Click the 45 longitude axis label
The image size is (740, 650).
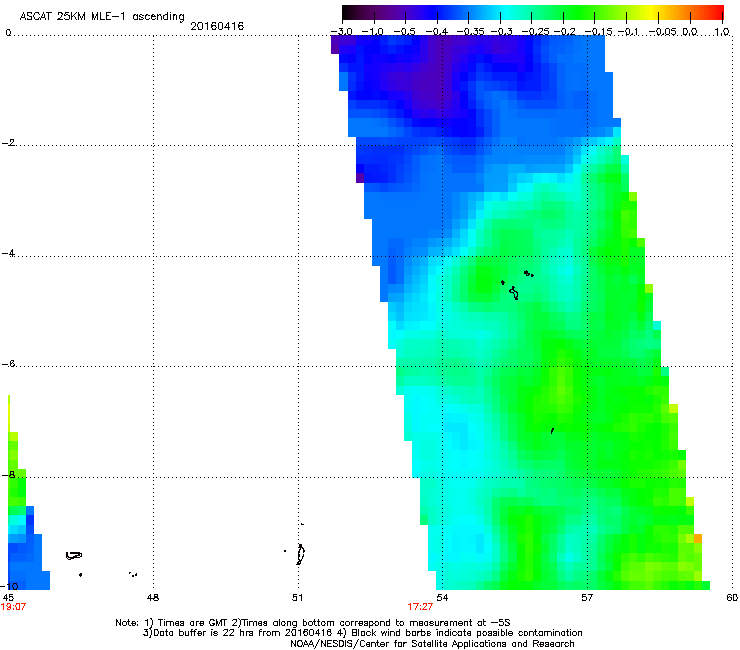(8, 598)
